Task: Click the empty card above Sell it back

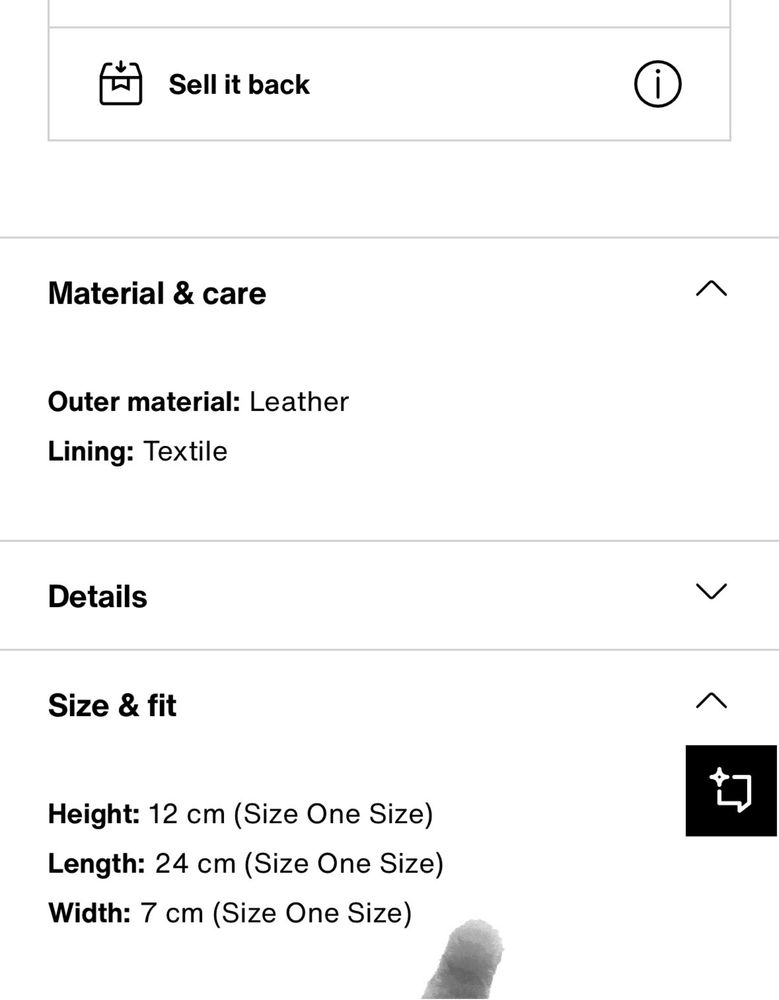Action: [x=389, y=13]
